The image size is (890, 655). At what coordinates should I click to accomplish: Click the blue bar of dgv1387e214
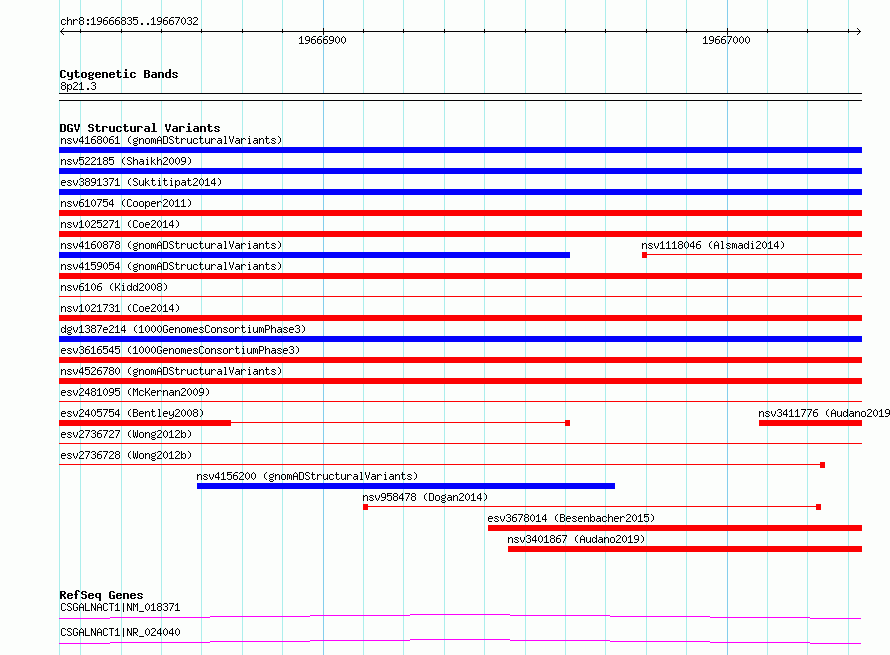(460, 339)
